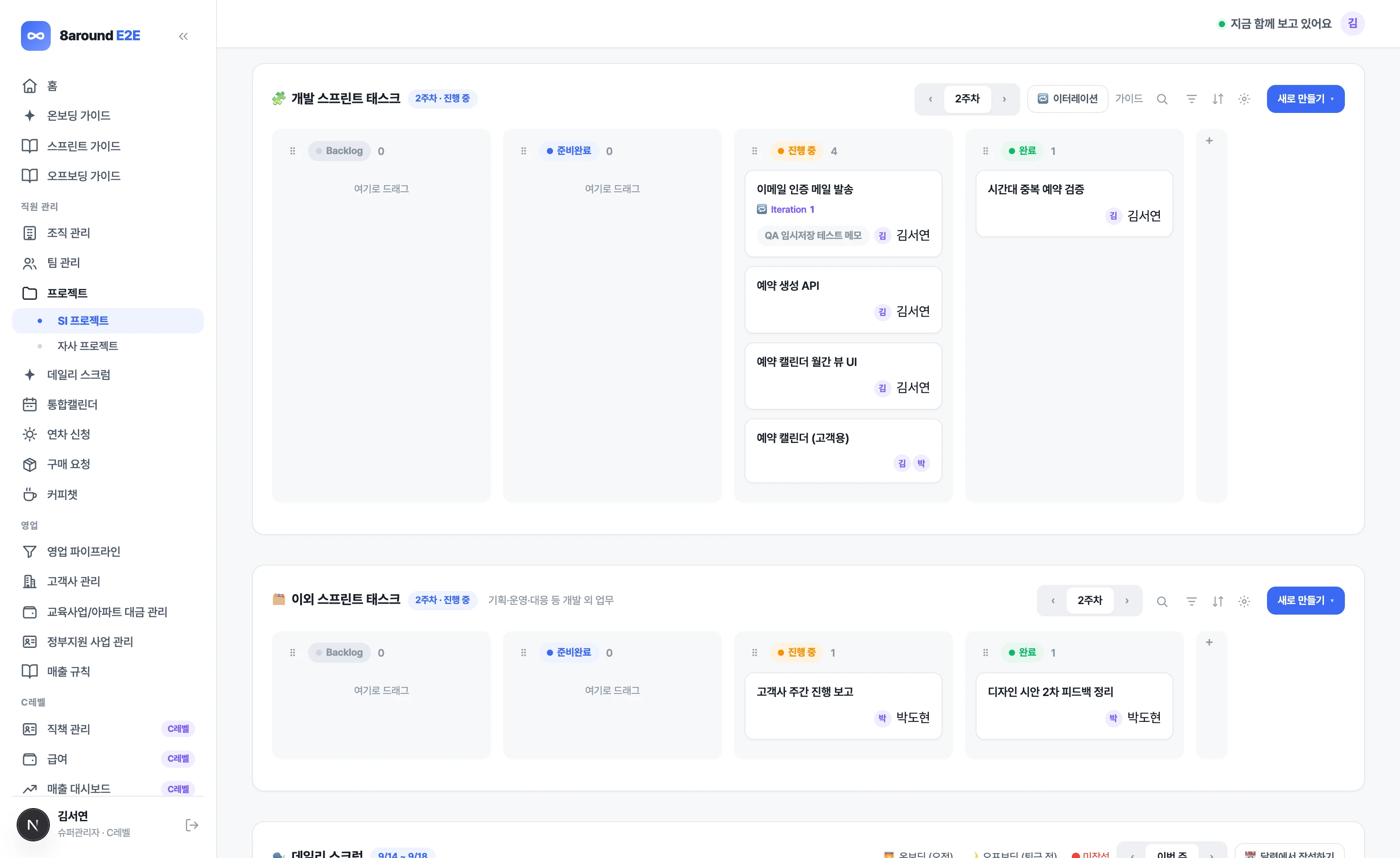Viewport: 1400px width, 858px height.
Task: Collapse the sidebar with the double-chevron icon
Action: point(183,36)
